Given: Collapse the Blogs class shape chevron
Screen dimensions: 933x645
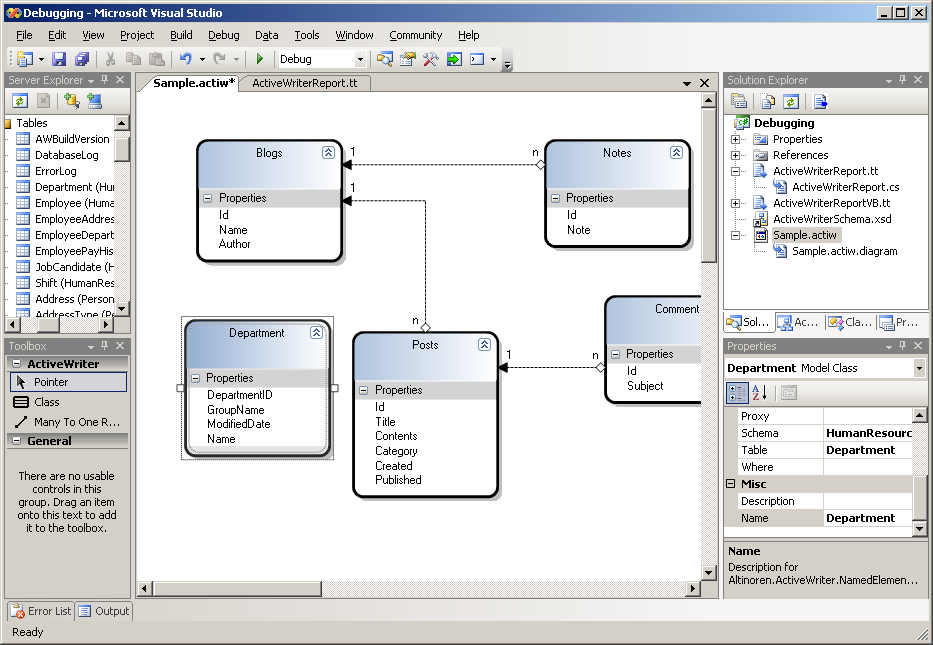Looking at the screenshot, I should tap(328, 152).
